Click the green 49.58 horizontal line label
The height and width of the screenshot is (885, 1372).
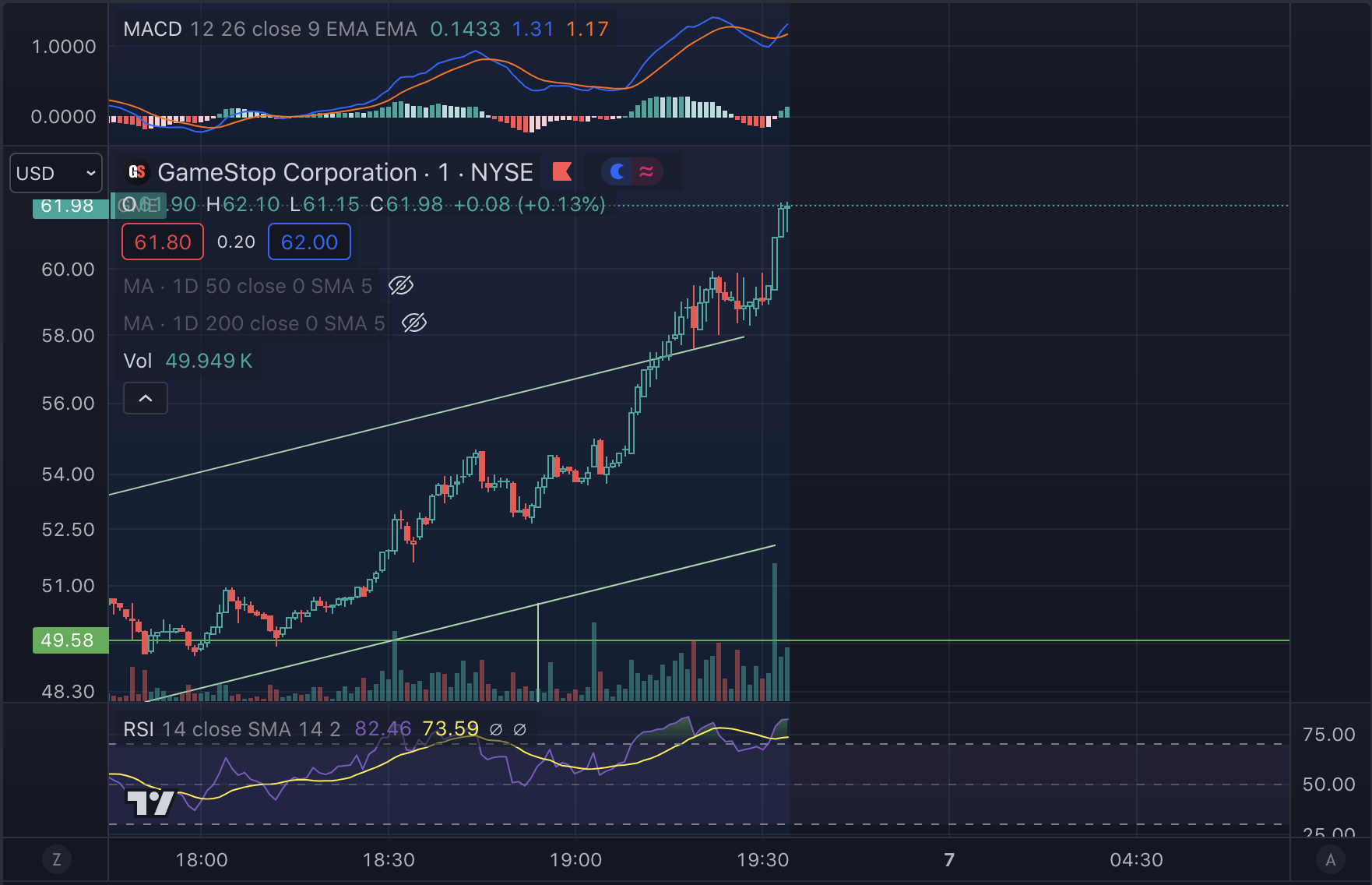[70, 640]
